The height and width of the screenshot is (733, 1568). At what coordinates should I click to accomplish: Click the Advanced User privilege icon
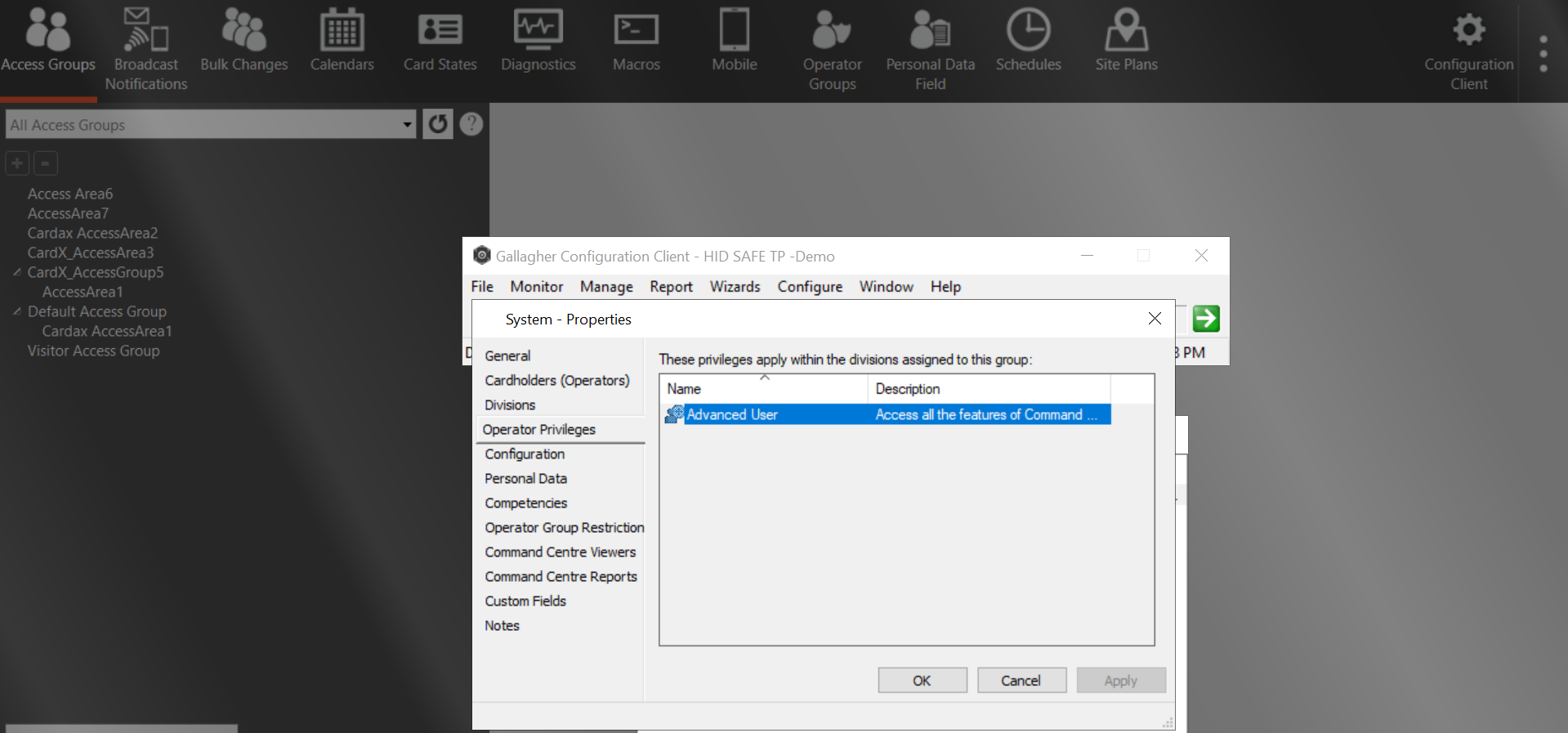674,414
